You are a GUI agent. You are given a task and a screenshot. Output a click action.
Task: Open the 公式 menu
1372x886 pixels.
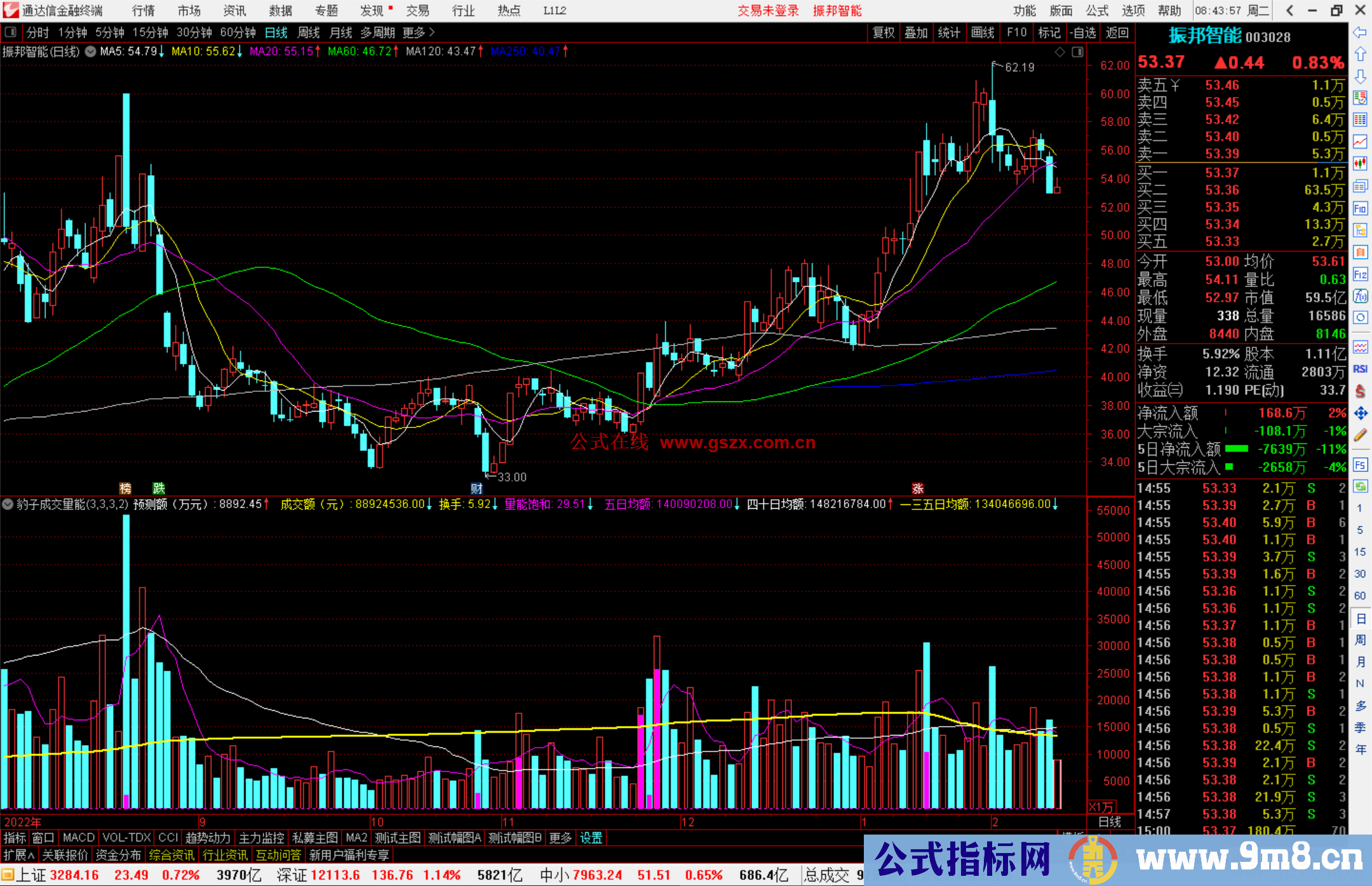[1097, 11]
